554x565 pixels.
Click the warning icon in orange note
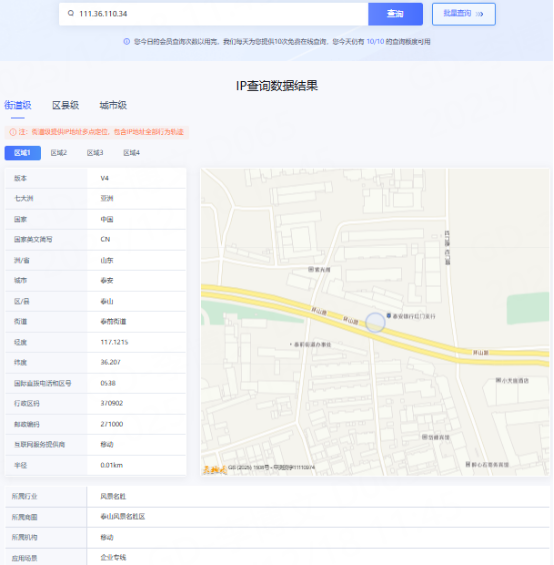tap(13, 132)
